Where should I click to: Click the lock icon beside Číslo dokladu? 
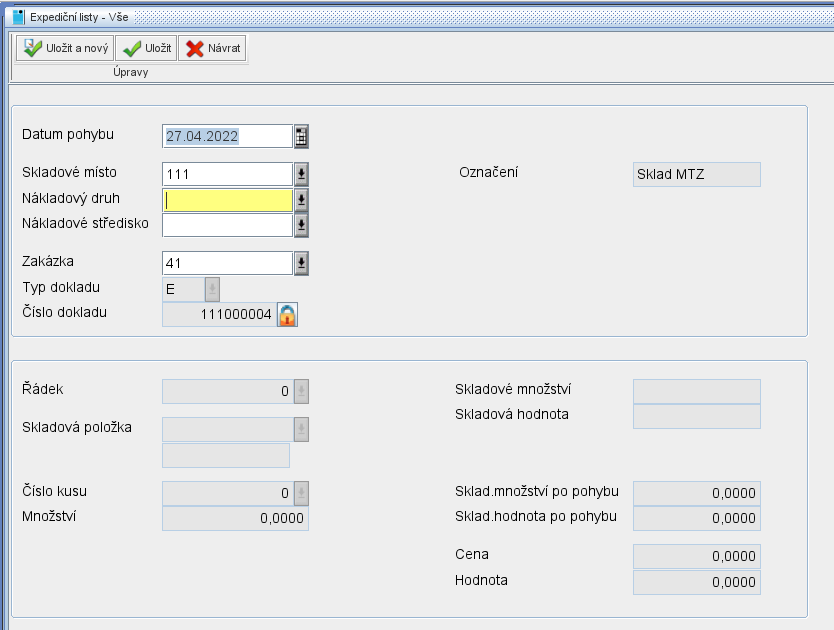(288, 315)
